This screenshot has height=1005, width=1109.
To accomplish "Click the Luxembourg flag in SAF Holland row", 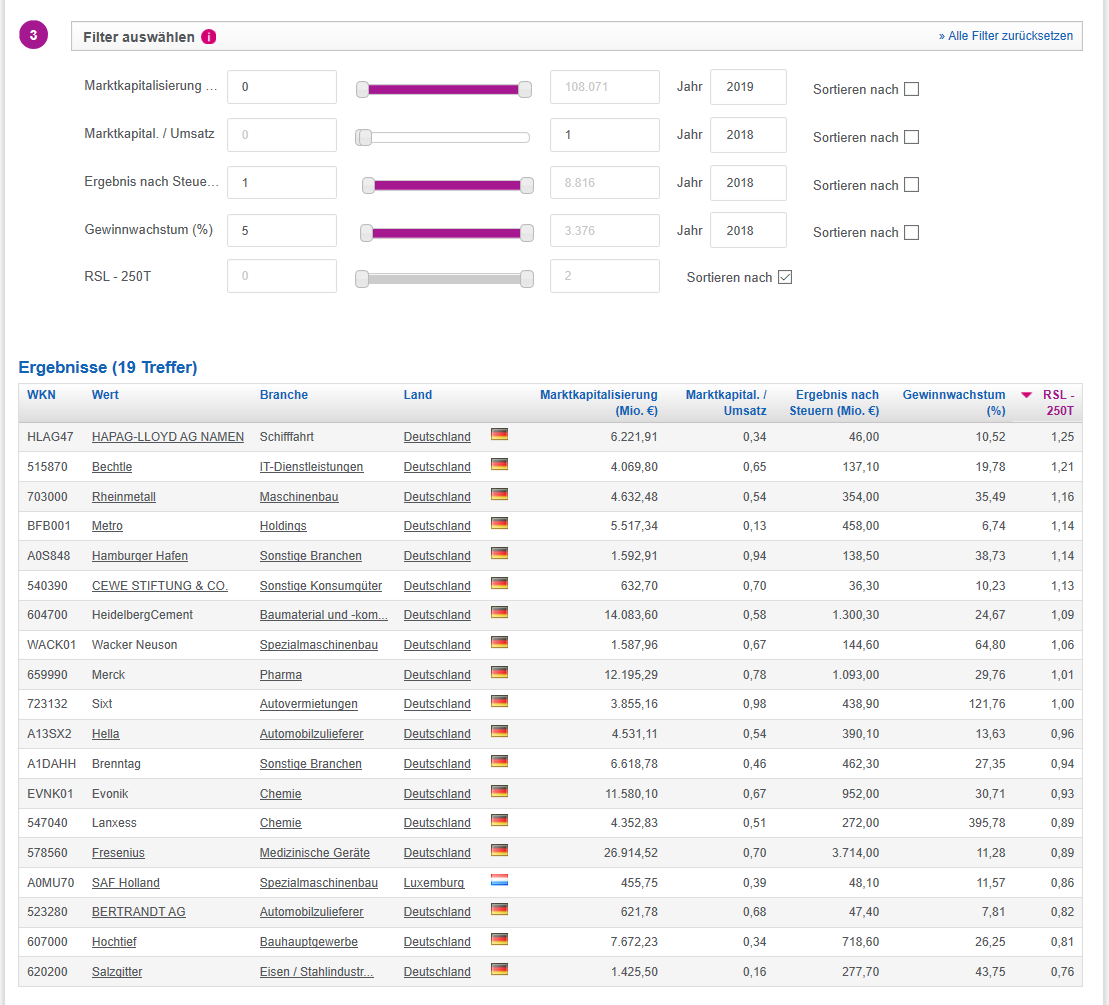I will coord(499,880).
